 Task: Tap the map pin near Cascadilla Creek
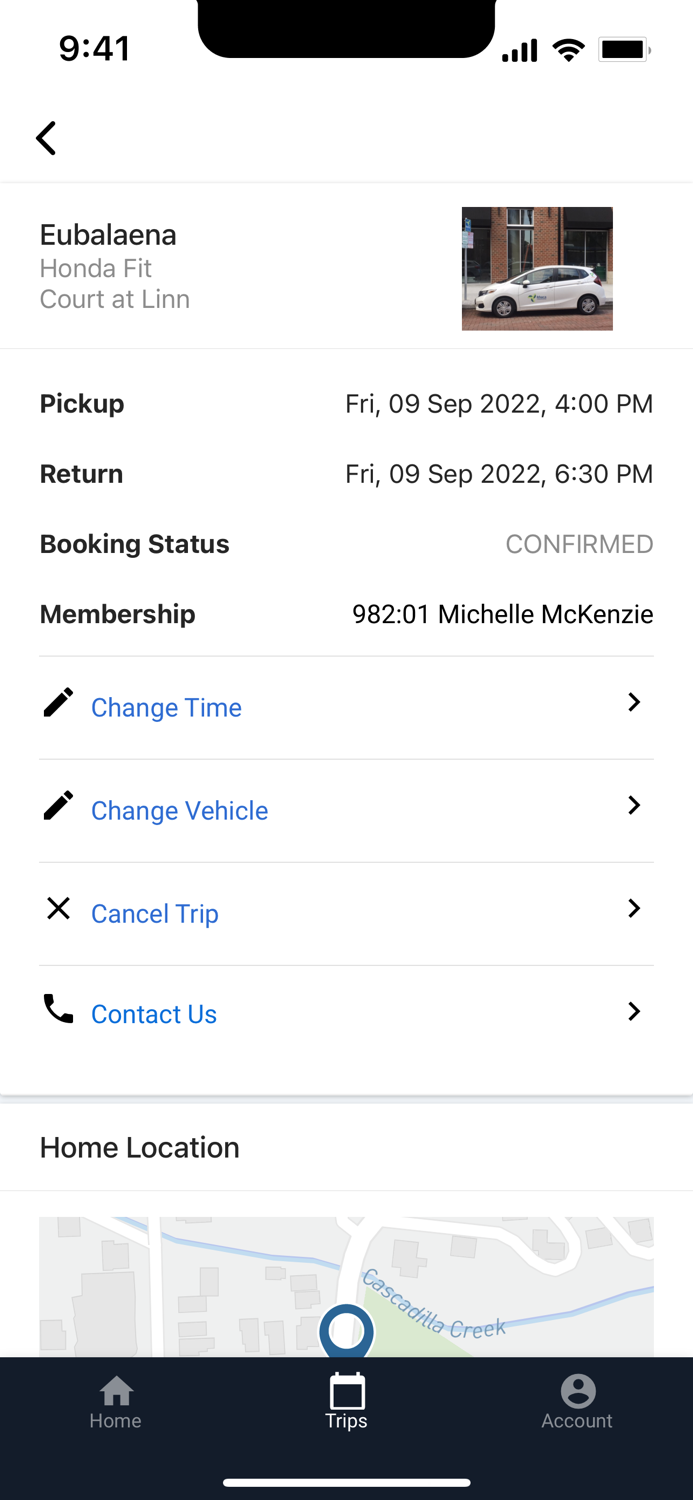(x=346, y=1333)
